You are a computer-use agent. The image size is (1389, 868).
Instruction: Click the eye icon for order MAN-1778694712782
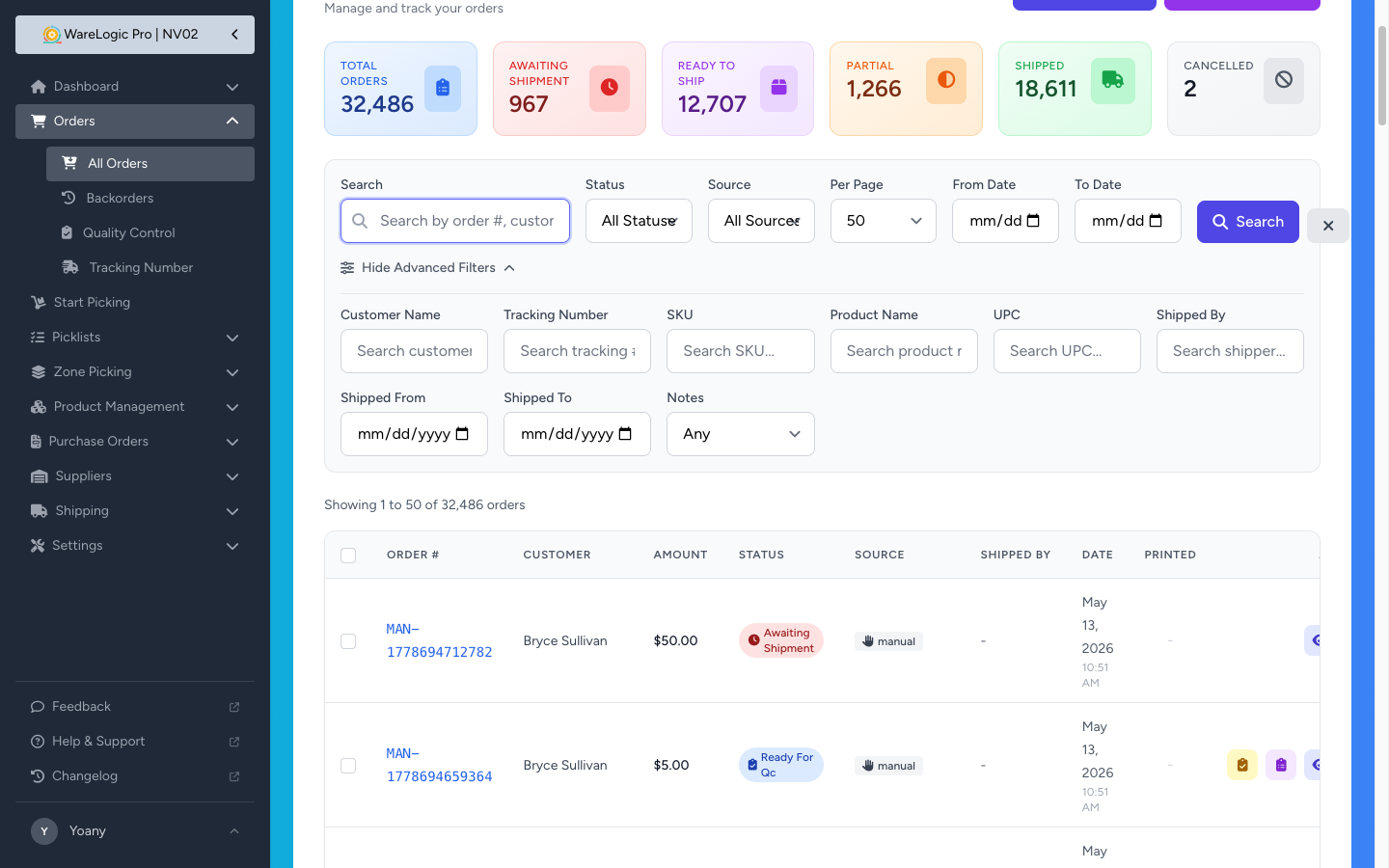click(x=1313, y=640)
